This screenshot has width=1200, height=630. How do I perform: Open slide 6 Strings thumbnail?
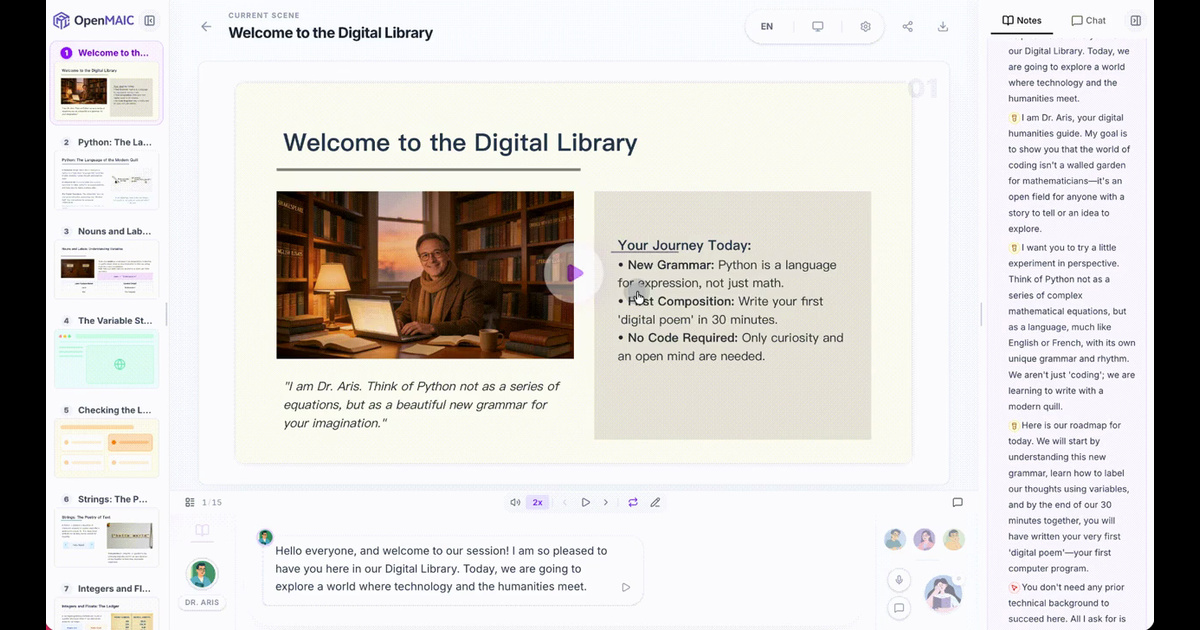click(106, 530)
